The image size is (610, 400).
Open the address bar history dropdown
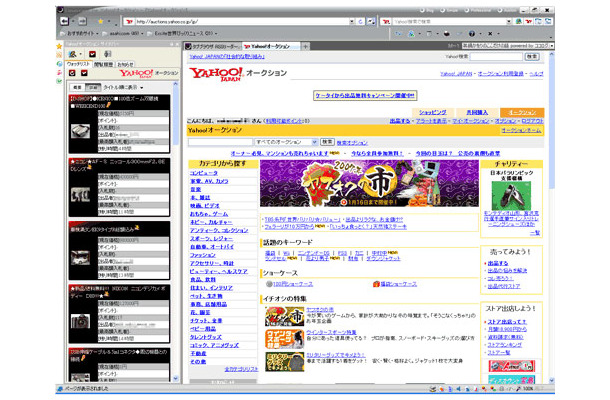352,21
